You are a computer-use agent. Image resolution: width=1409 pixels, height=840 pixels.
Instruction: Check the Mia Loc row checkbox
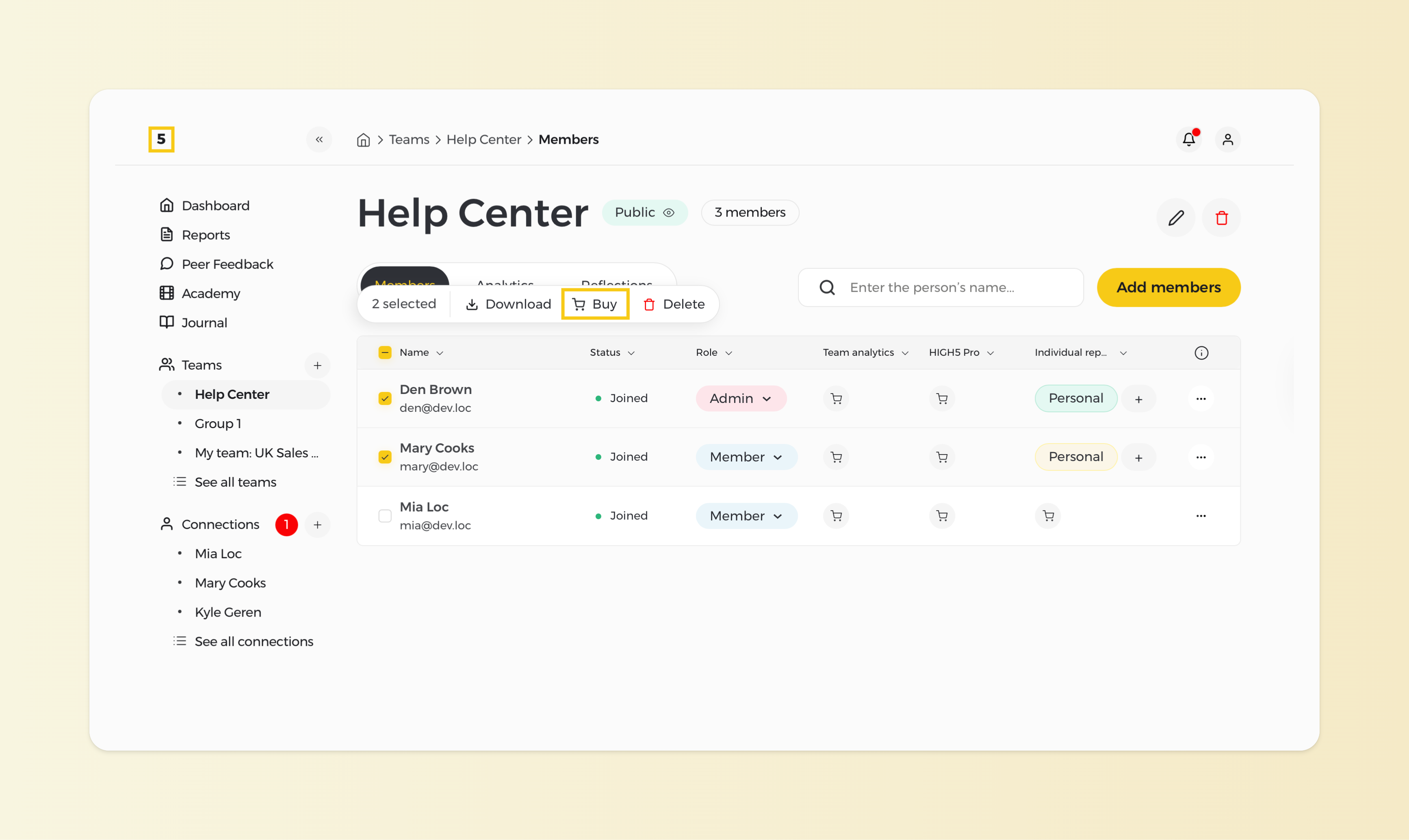pos(385,516)
